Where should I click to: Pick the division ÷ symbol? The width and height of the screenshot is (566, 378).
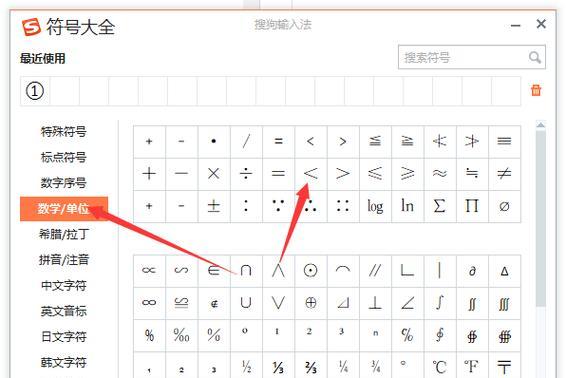point(246,174)
